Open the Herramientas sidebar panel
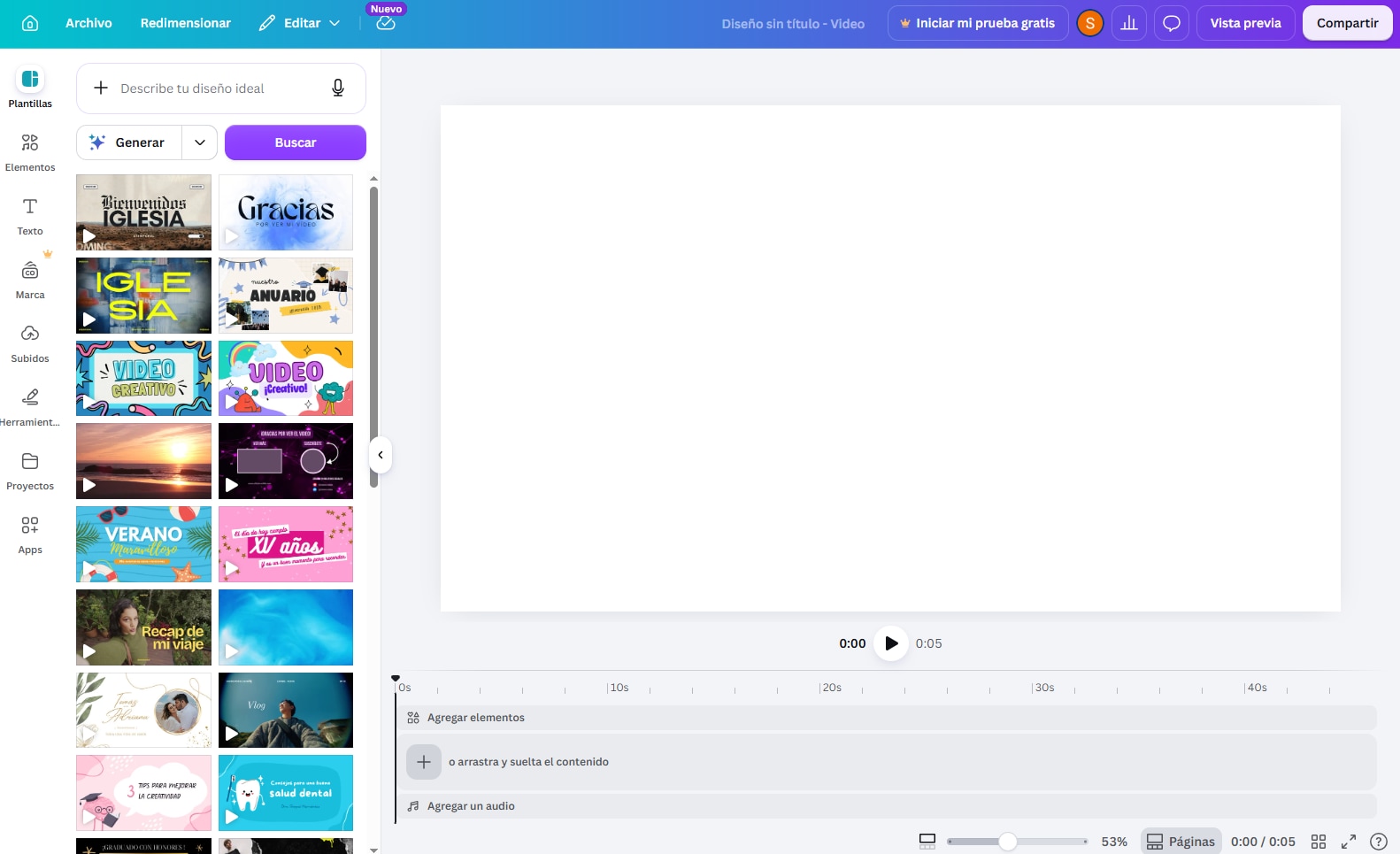This screenshot has width=1400, height=854. tap(30, 406)
